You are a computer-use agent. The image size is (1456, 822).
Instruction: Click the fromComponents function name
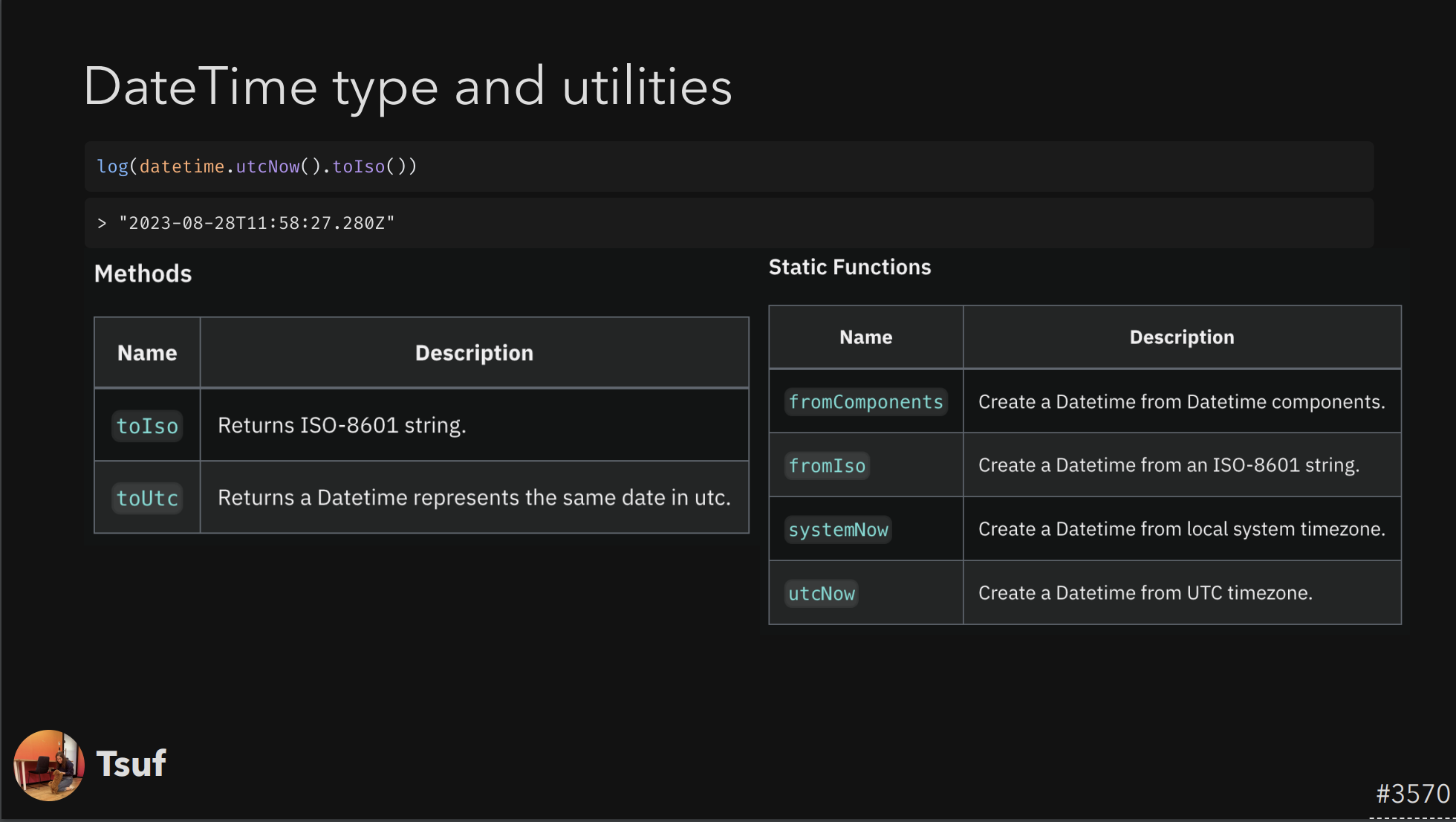point(865,402)
